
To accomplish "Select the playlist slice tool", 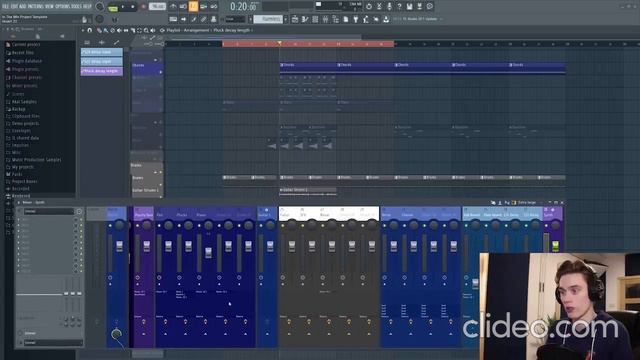I will [133, 30].
